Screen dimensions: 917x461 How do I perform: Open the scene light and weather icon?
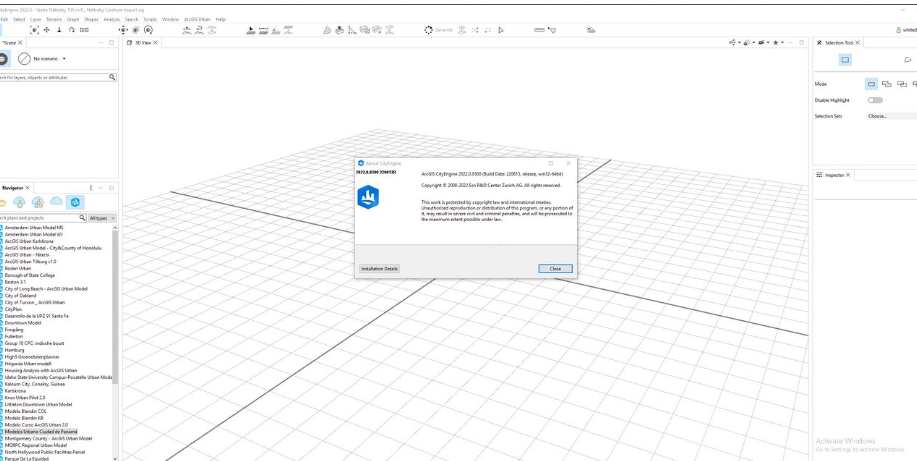pos(591,30)
